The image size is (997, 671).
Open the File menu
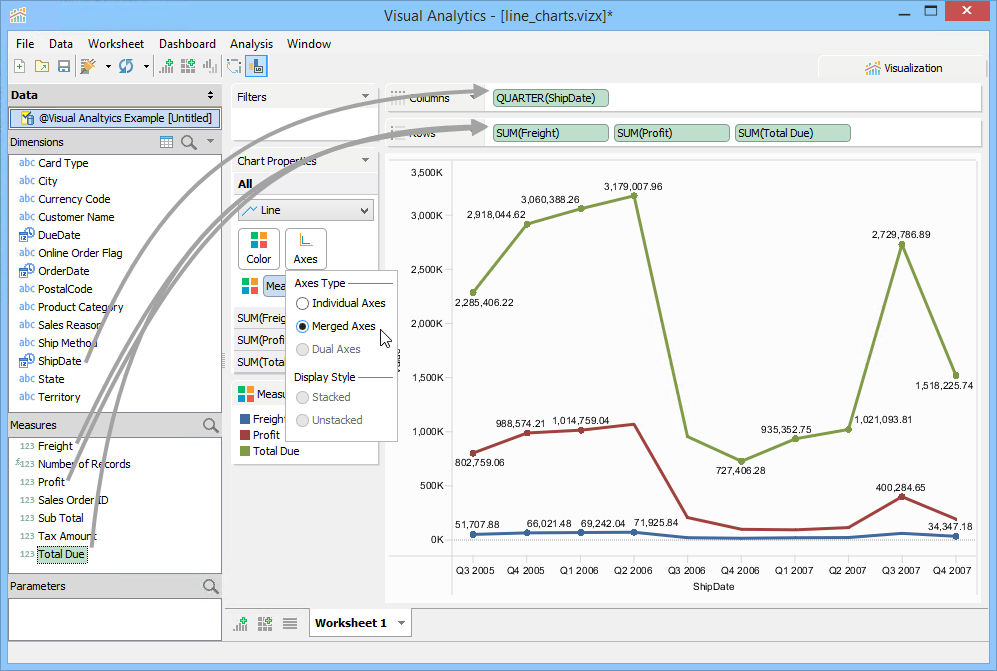[x=25, y=44]
